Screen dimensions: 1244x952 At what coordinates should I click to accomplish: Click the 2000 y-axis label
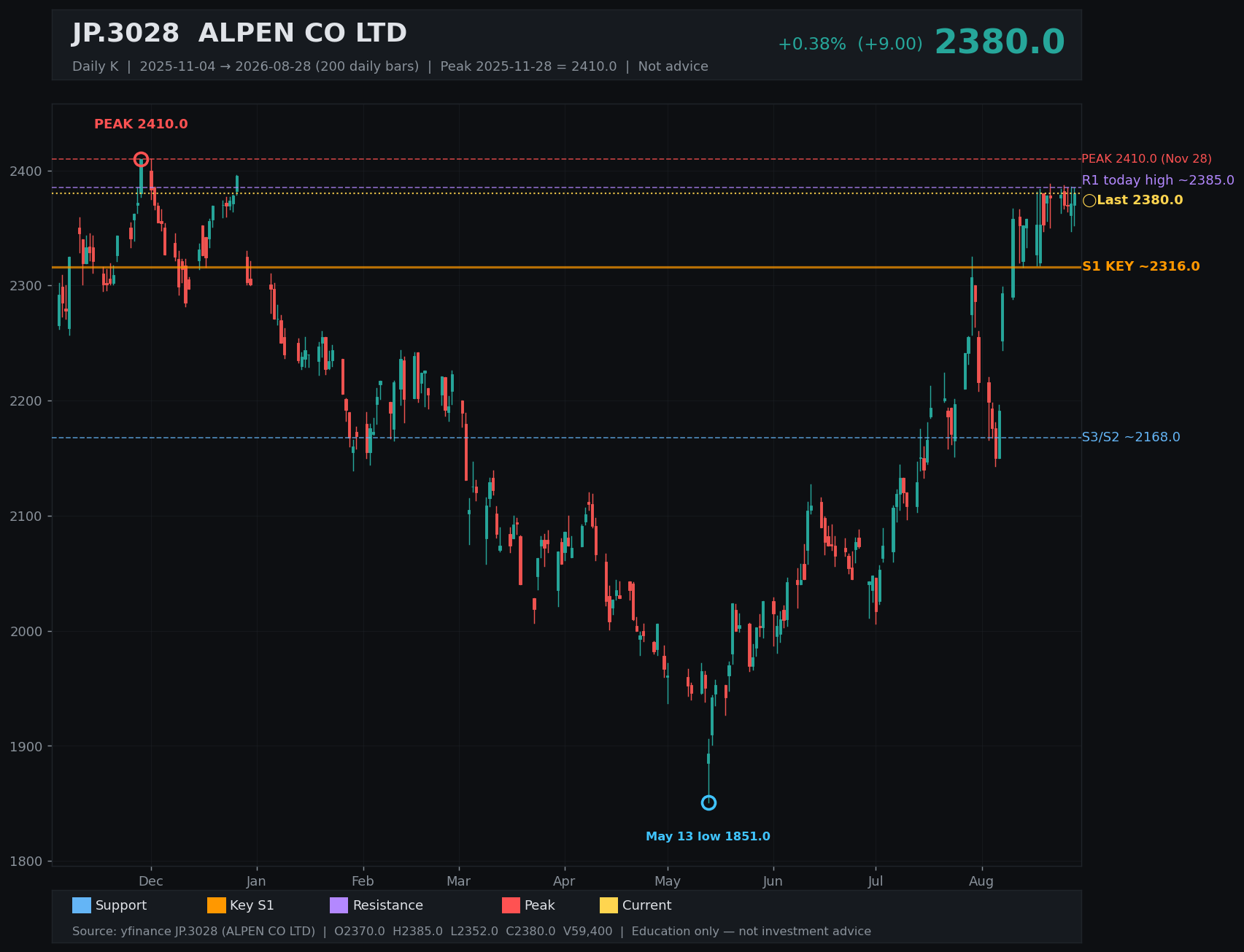[26, 632]
